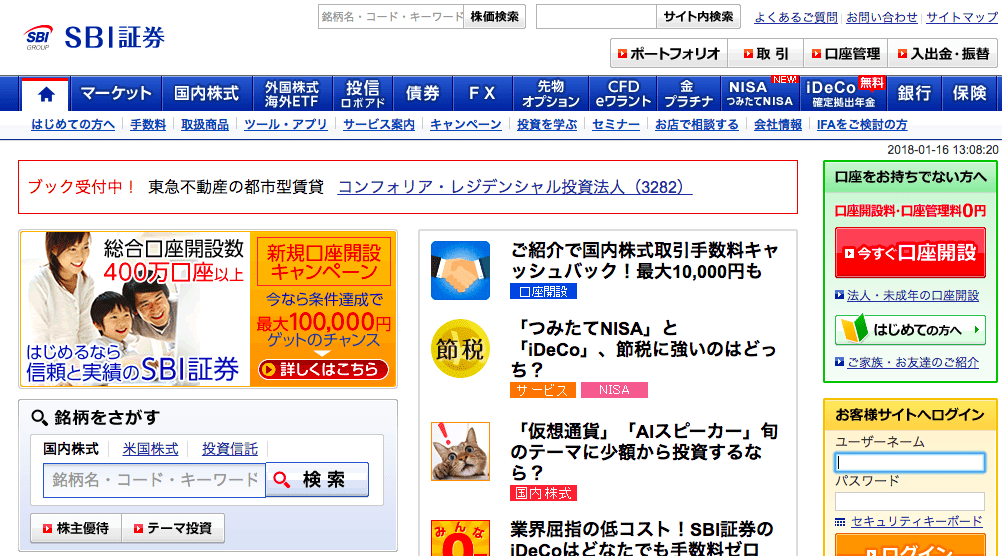Click the 節税 gold coin icon
The width and height of the screenshot is (1002, 556).
click(x=460, y=348)
